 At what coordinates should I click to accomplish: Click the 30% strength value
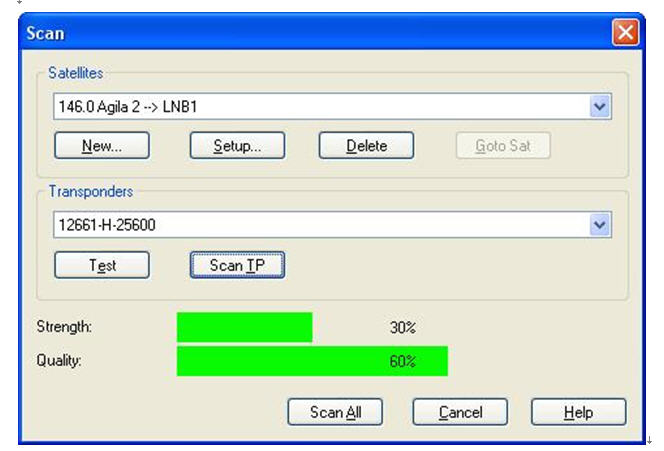coord(403,327)
